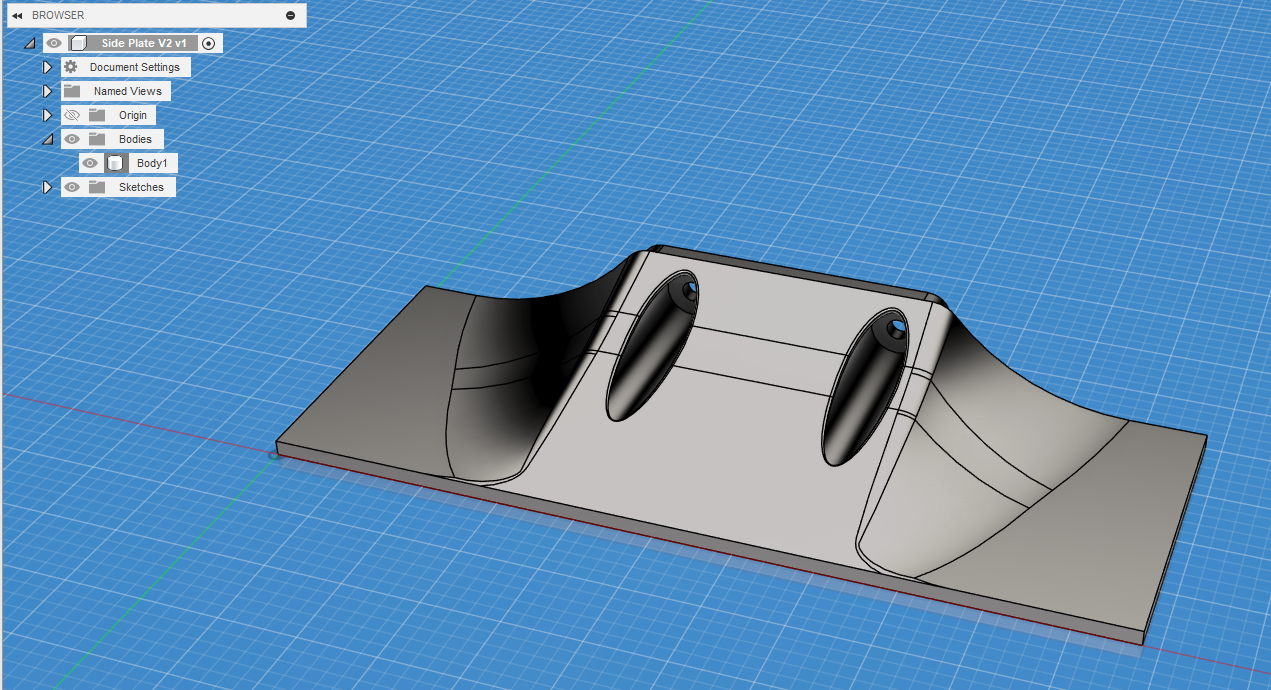The height and width of the screenshot is (690, 1271).
Task: Click the component icon beside Side Plate V2 v1
Action: tap(79, 43)
